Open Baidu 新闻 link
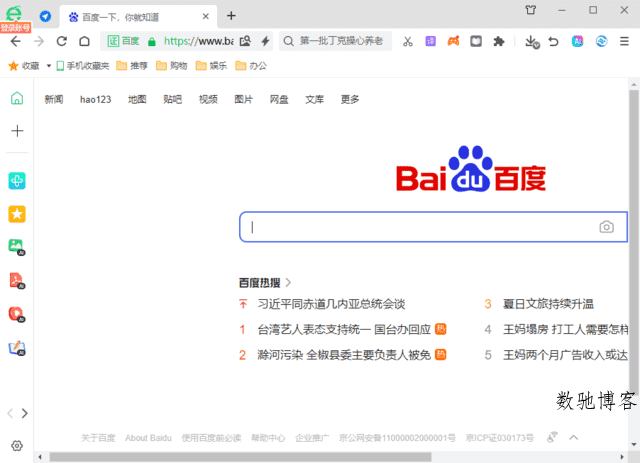640x463 pixels. [x=53, y=99]
